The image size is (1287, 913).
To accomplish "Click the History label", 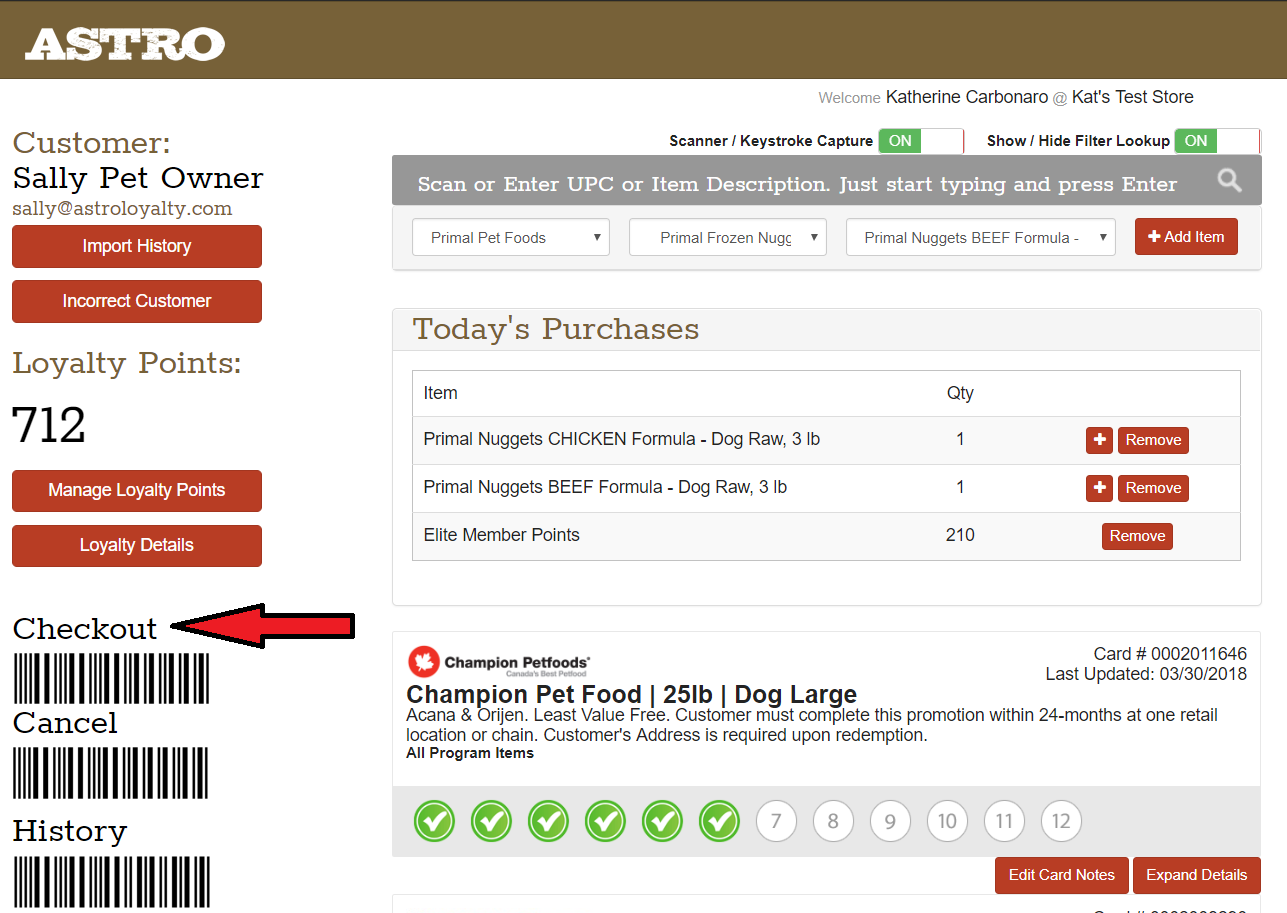I will point(70,831).
